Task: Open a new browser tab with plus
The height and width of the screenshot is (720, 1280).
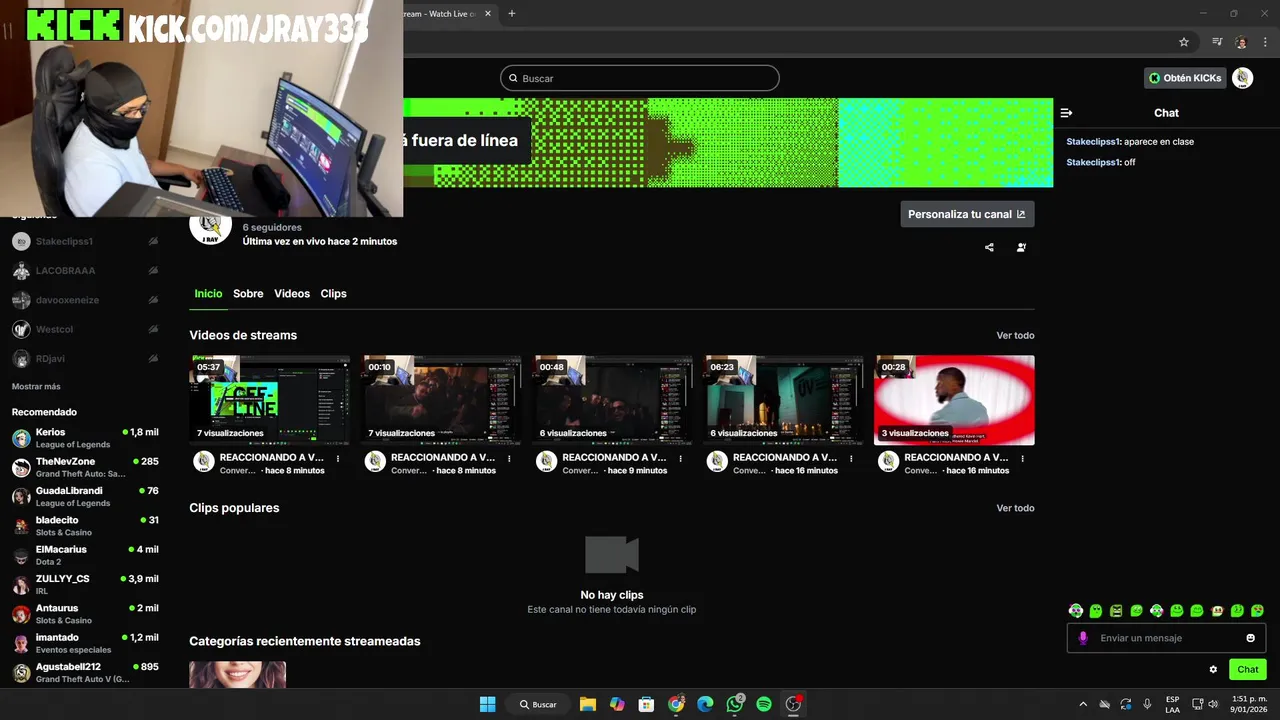Action: [512, 14]
